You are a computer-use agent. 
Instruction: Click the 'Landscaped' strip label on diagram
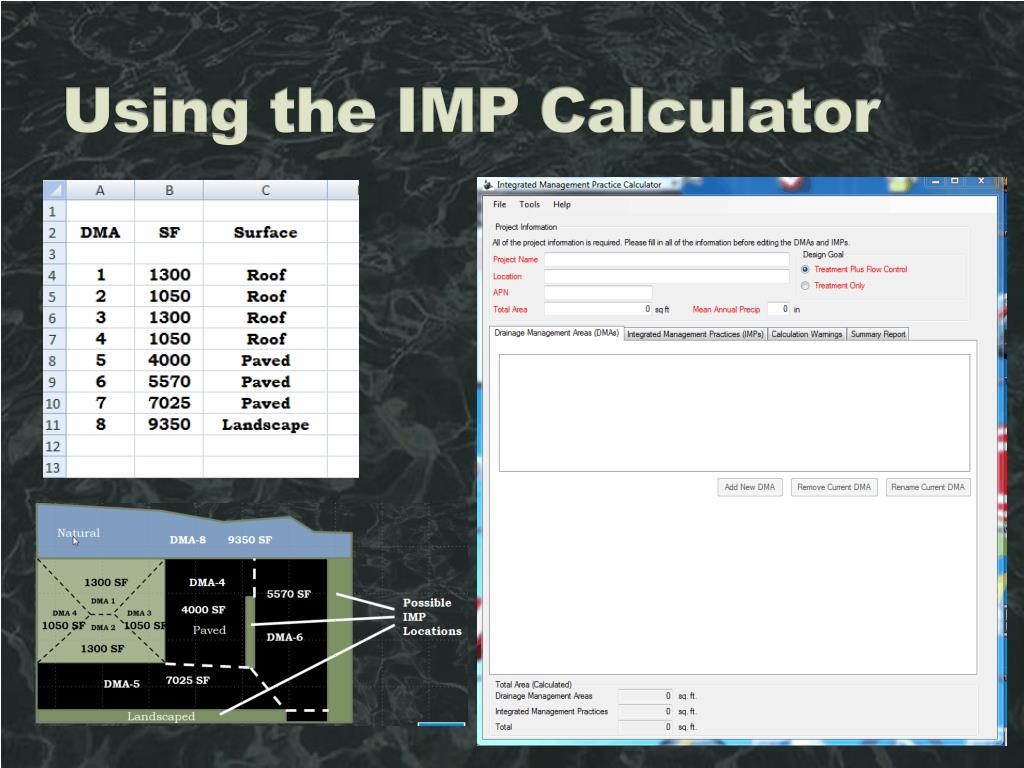[161, 716]
